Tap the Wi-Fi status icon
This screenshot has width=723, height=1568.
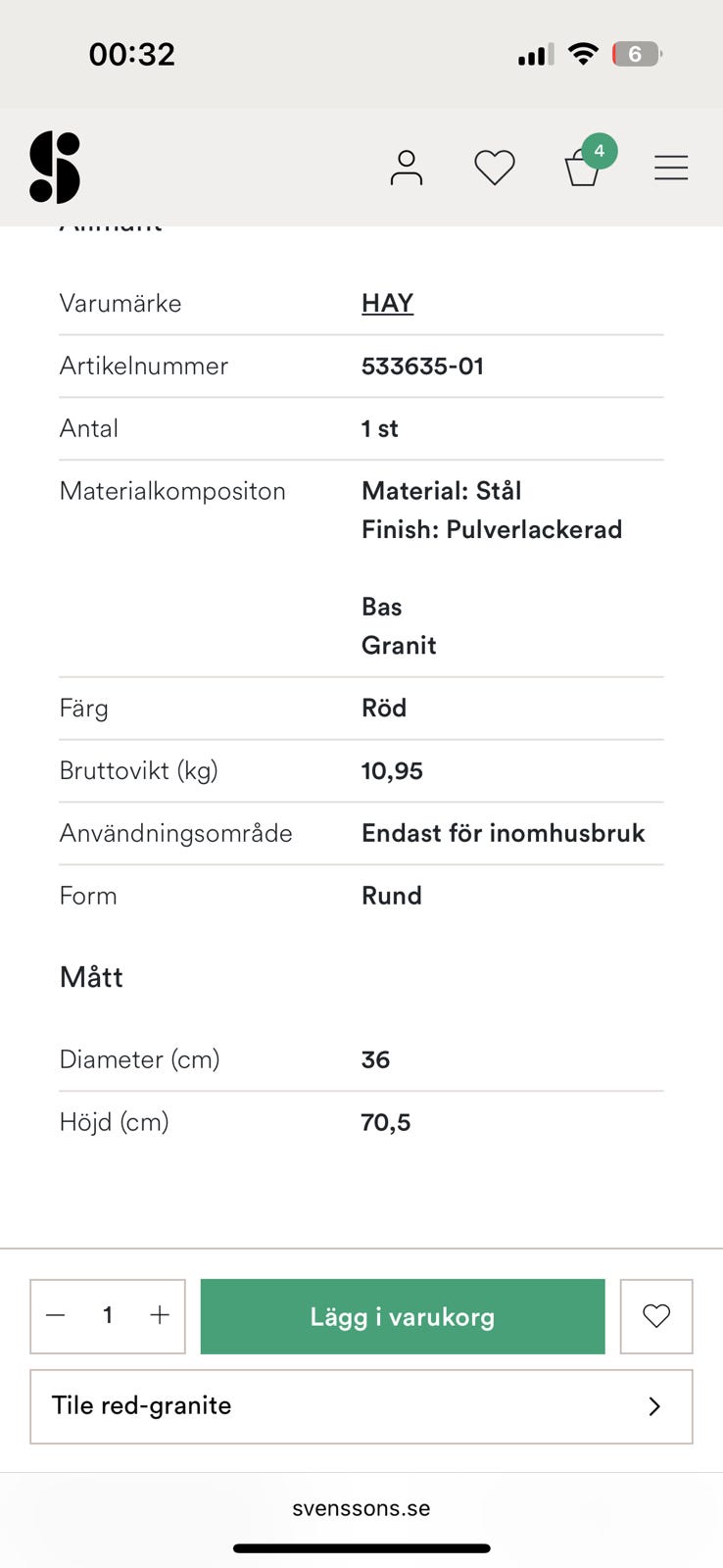(583, 54)
